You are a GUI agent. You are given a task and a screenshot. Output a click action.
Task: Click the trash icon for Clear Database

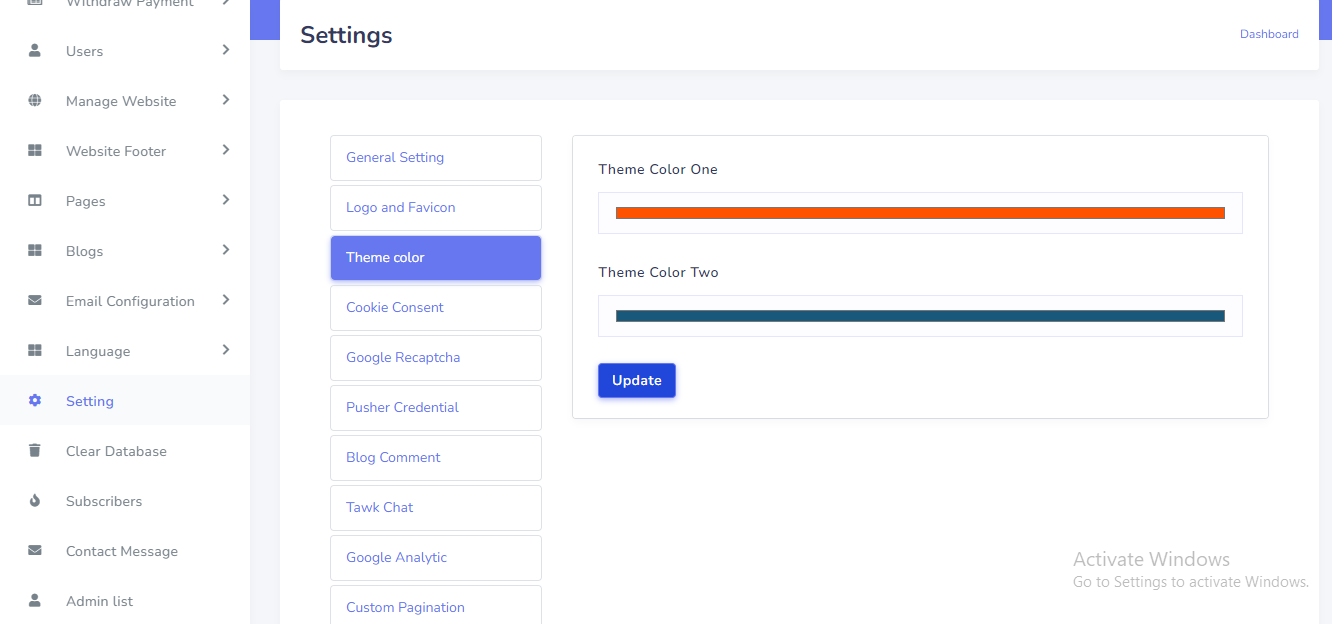[35, 451]
